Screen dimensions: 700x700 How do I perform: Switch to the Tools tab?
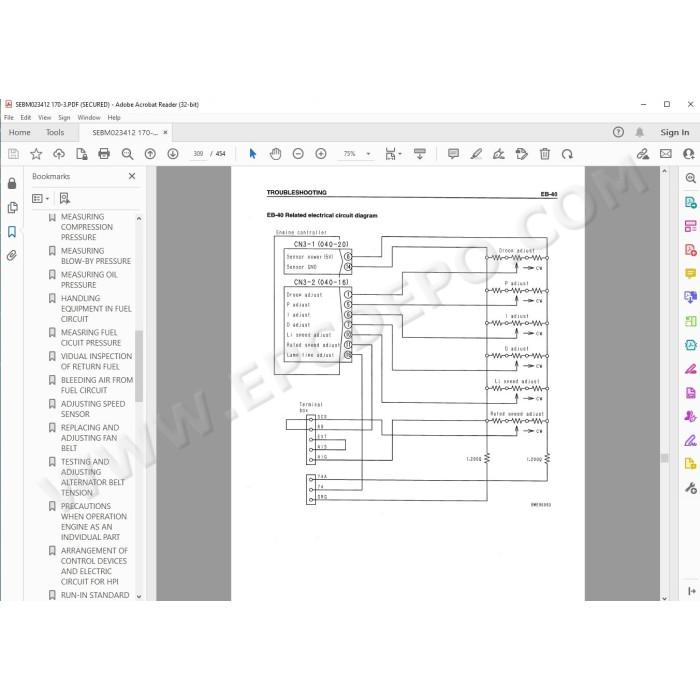pos(55,132)
